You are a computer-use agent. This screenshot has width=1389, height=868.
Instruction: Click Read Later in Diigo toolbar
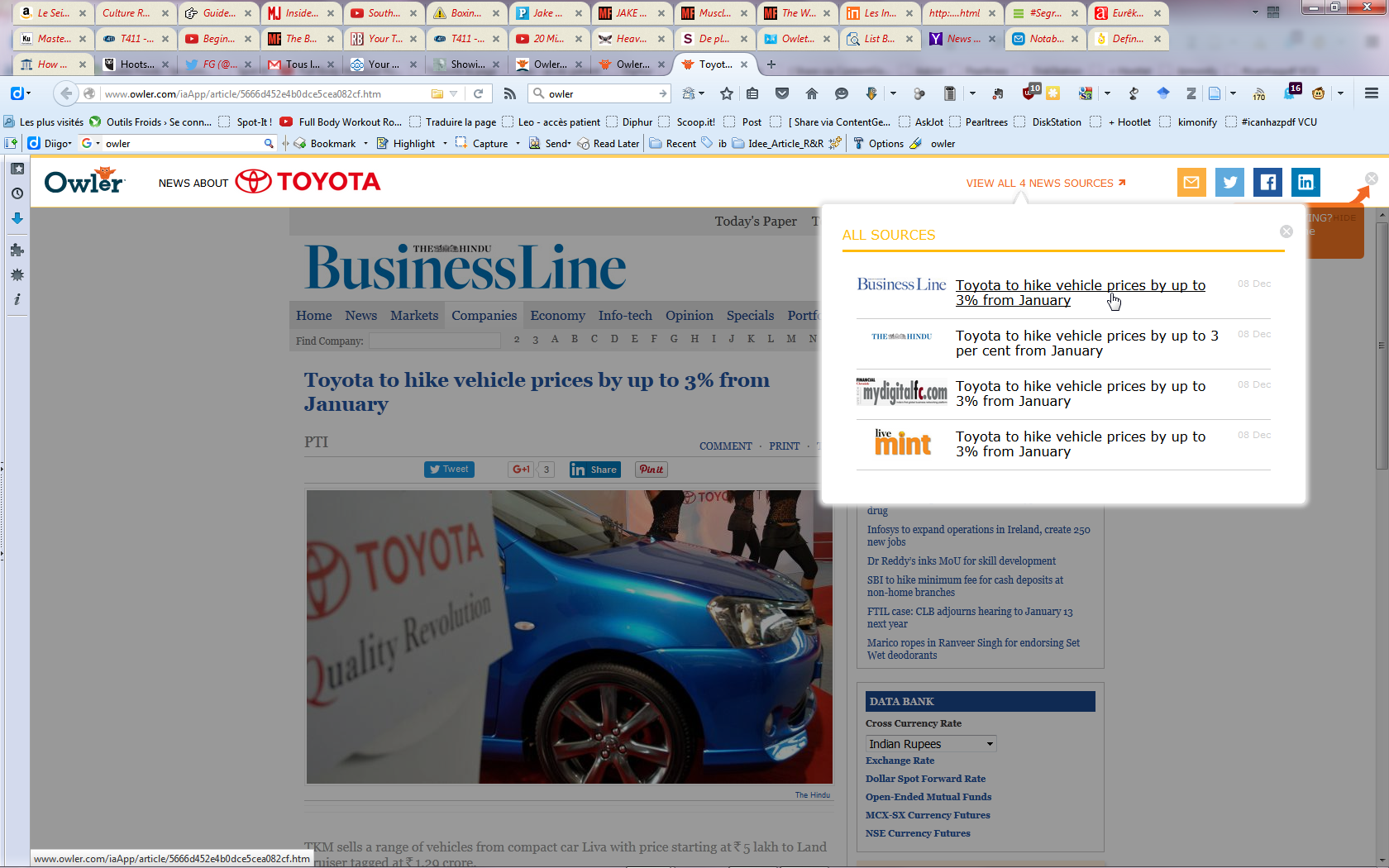[x=609, y=143]
